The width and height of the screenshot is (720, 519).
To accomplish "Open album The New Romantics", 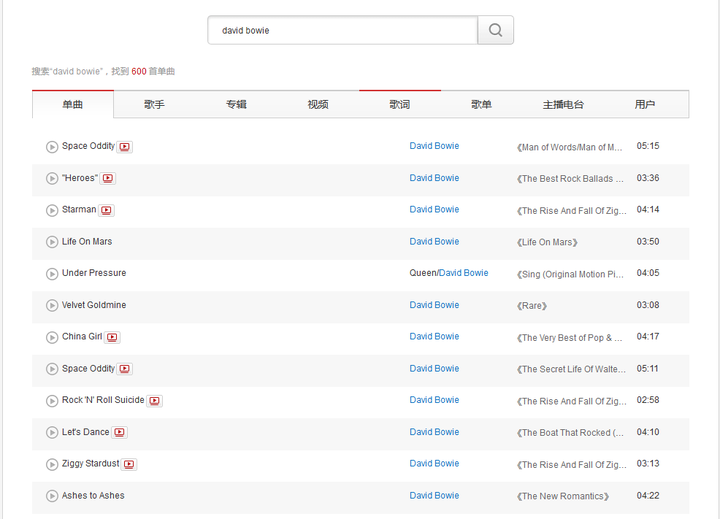I will coord(563,496).
